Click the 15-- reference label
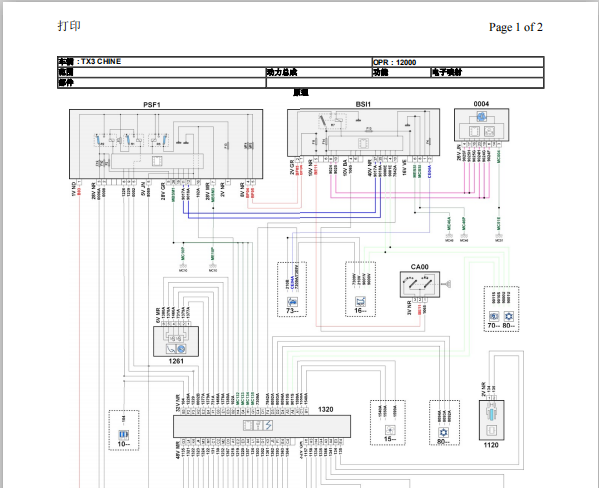This screenshot has height=488, width=599. pyautogui.click(x=390, y=439)
